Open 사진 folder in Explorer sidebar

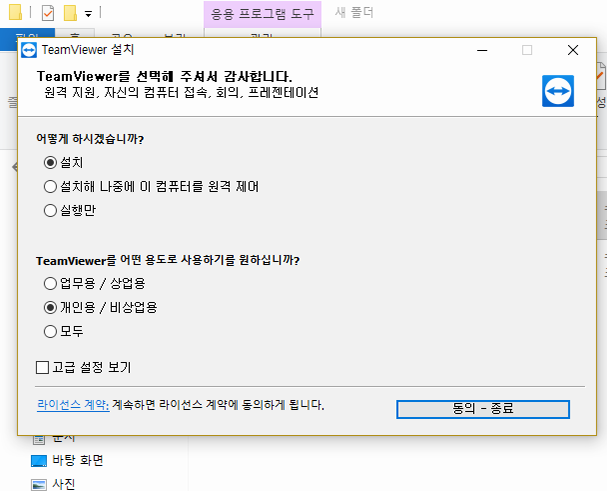pyautogui.click(x=63, y=484)
